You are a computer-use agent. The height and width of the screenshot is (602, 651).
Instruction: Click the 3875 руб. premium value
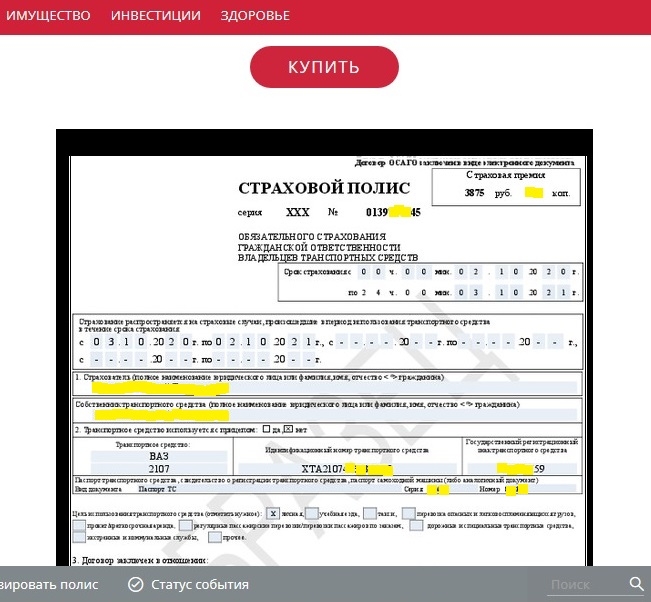point(488,193)
